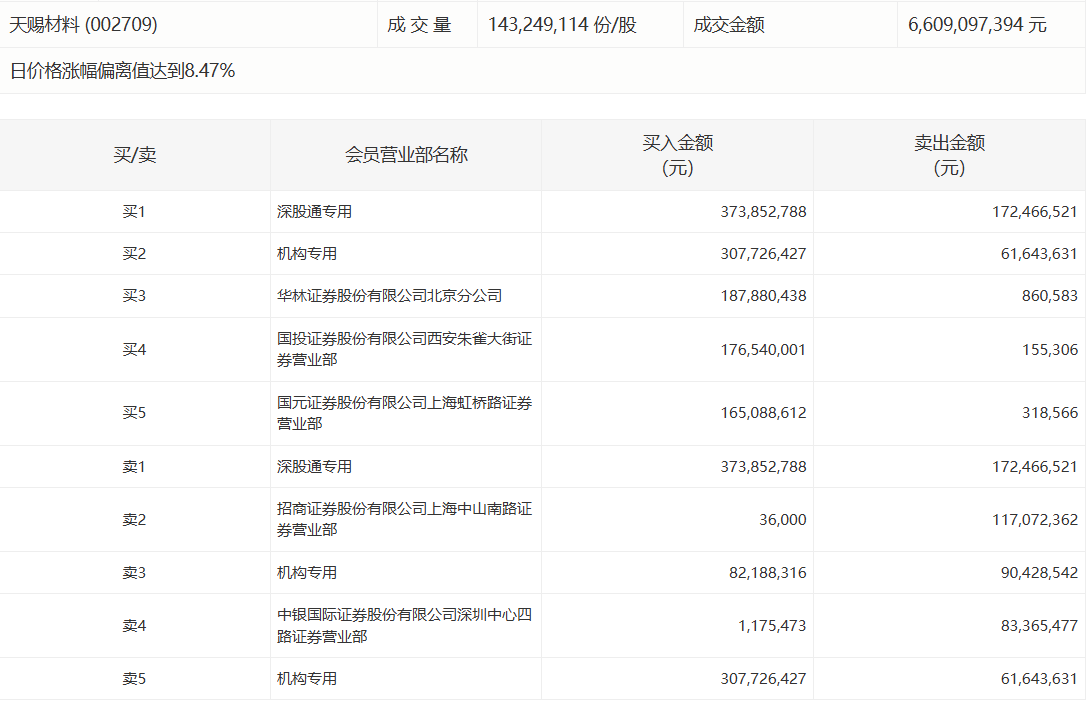Click the 成交量 label in the header
Viewport: 1090px width, 702px height.
pos(419,25)
